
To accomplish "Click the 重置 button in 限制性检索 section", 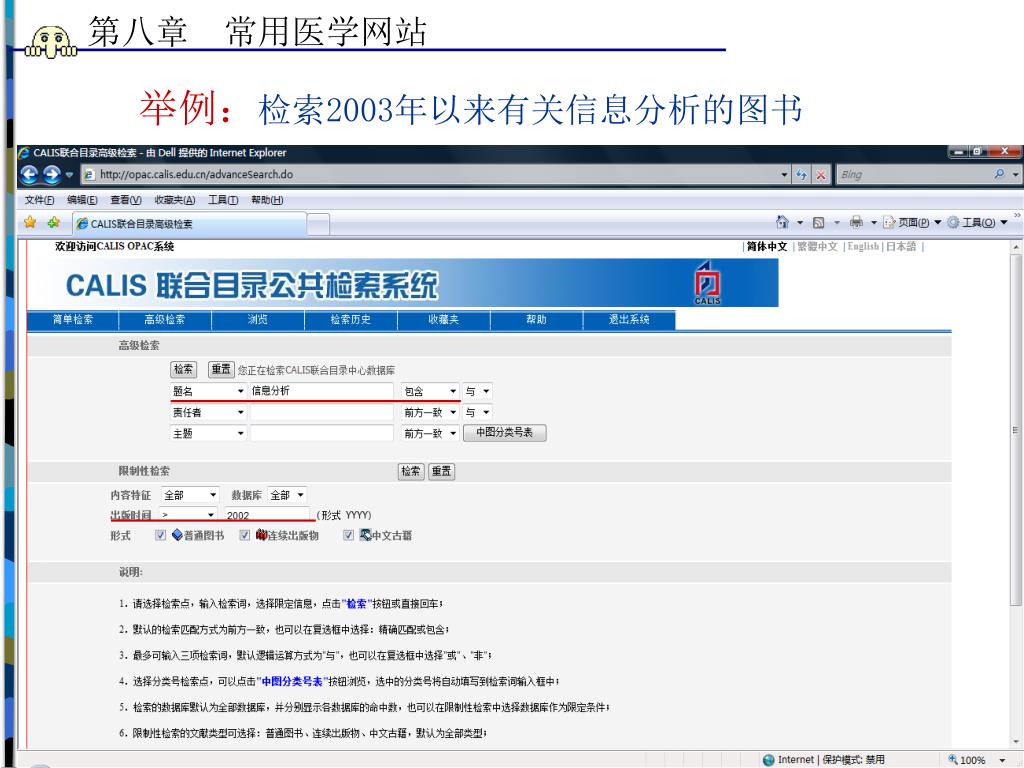I will pyautogui.click(x=441, y=471).
